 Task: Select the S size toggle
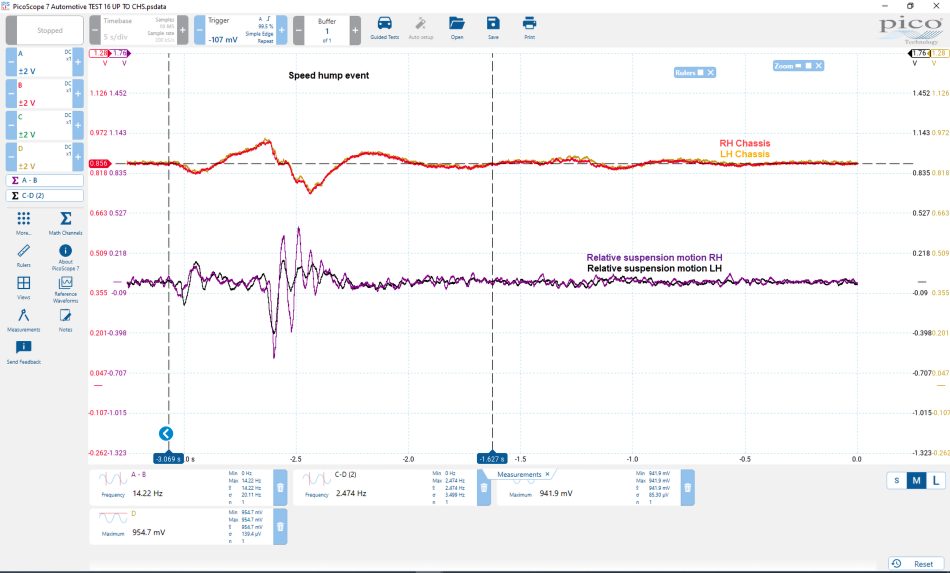tap(897, 480)
